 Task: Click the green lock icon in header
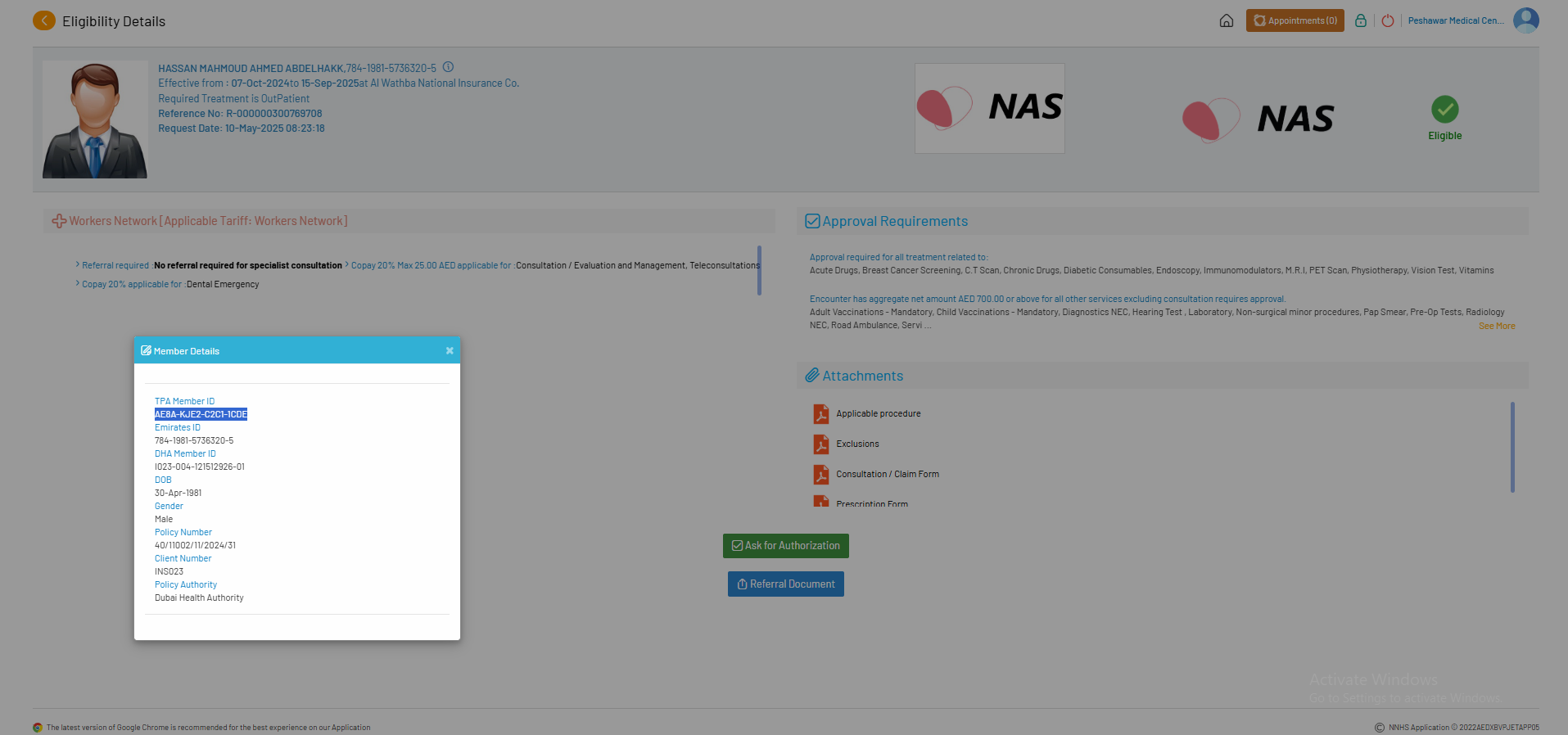[1360, 20]
